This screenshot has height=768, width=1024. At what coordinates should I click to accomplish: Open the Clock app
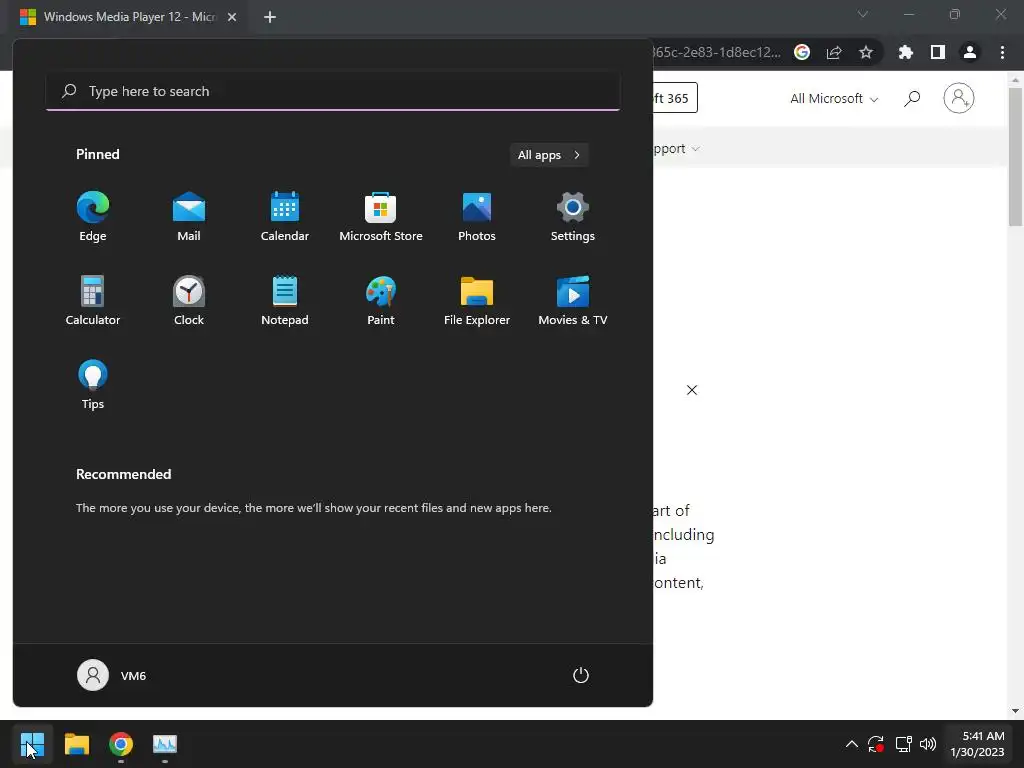[189, 300]
